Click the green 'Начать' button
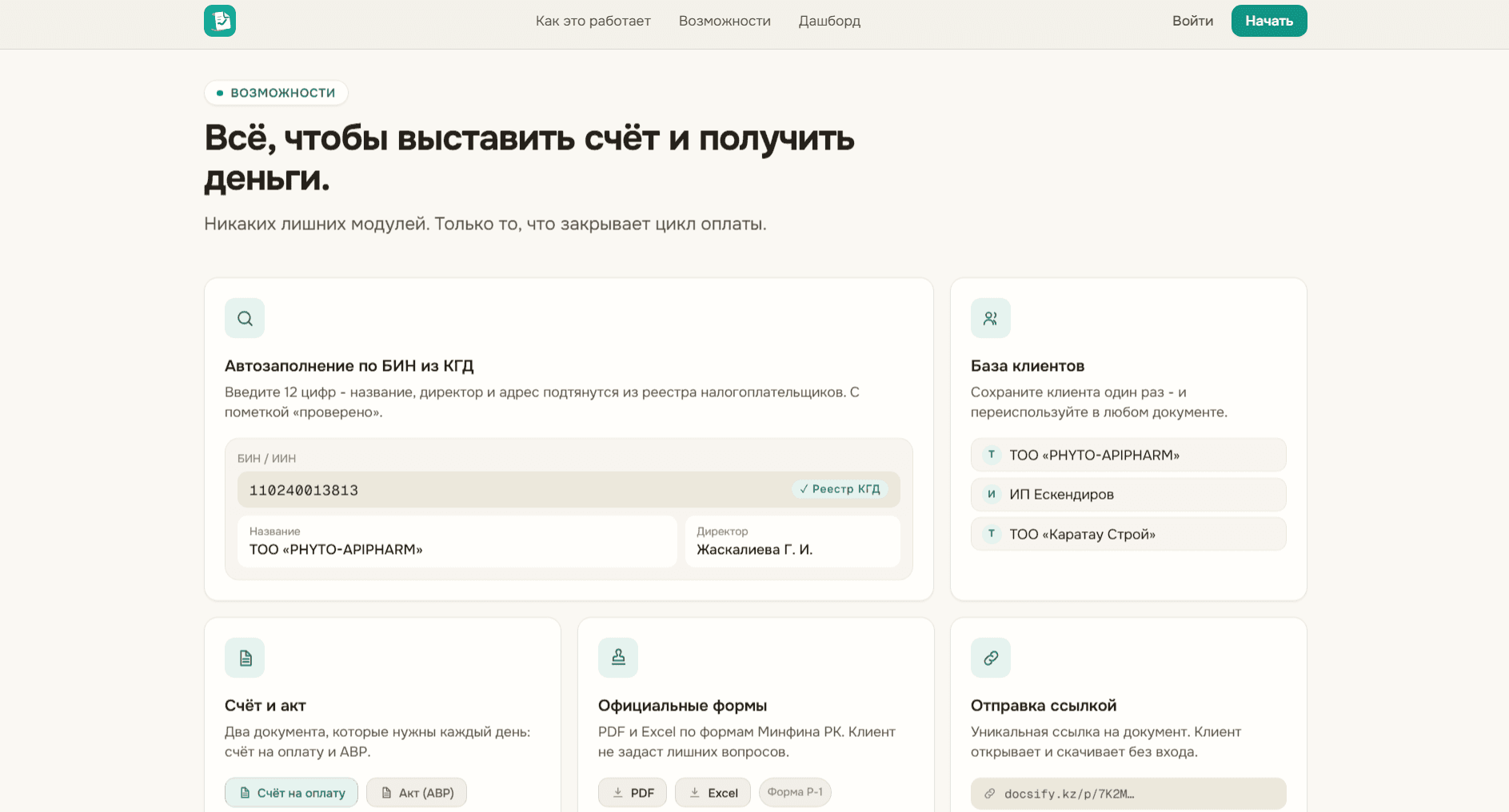Image resolution: width=1509 pixels, height=812 pixels. pos(1269,21)
